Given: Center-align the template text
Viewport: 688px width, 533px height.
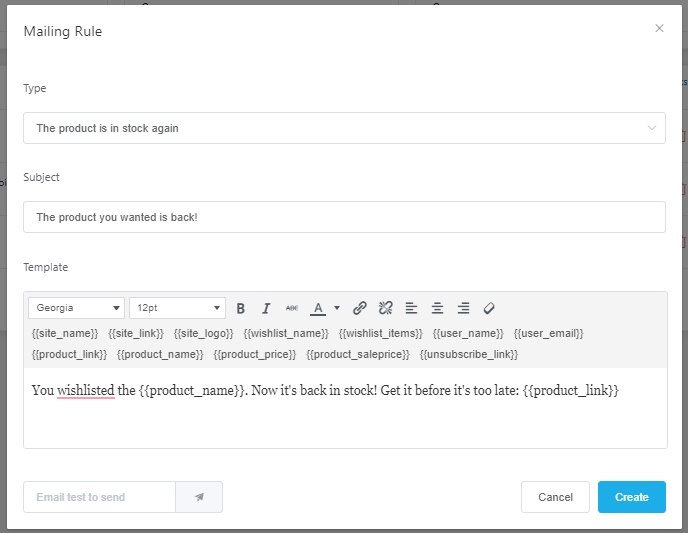Looking at the screenshot, I should pyautogui.click(x=437, y=308).
